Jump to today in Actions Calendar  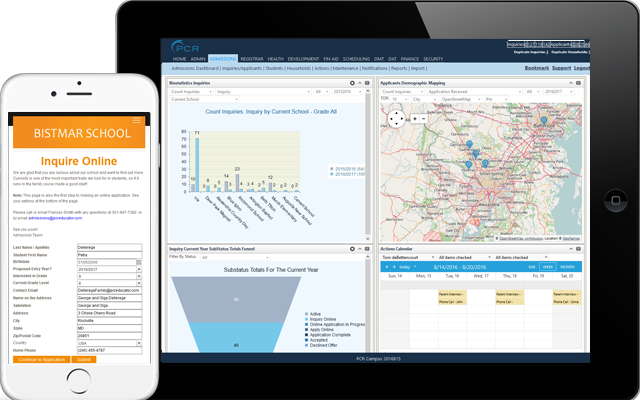pos(404,267)
